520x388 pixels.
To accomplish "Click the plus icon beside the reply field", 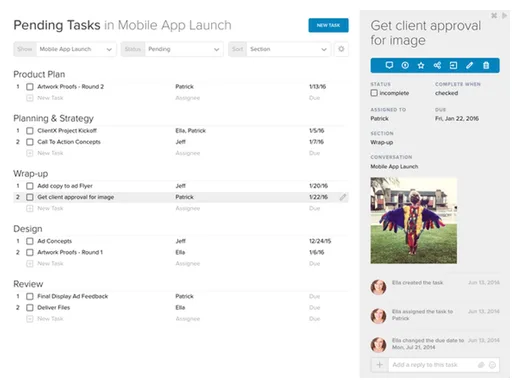I will 380,365.
